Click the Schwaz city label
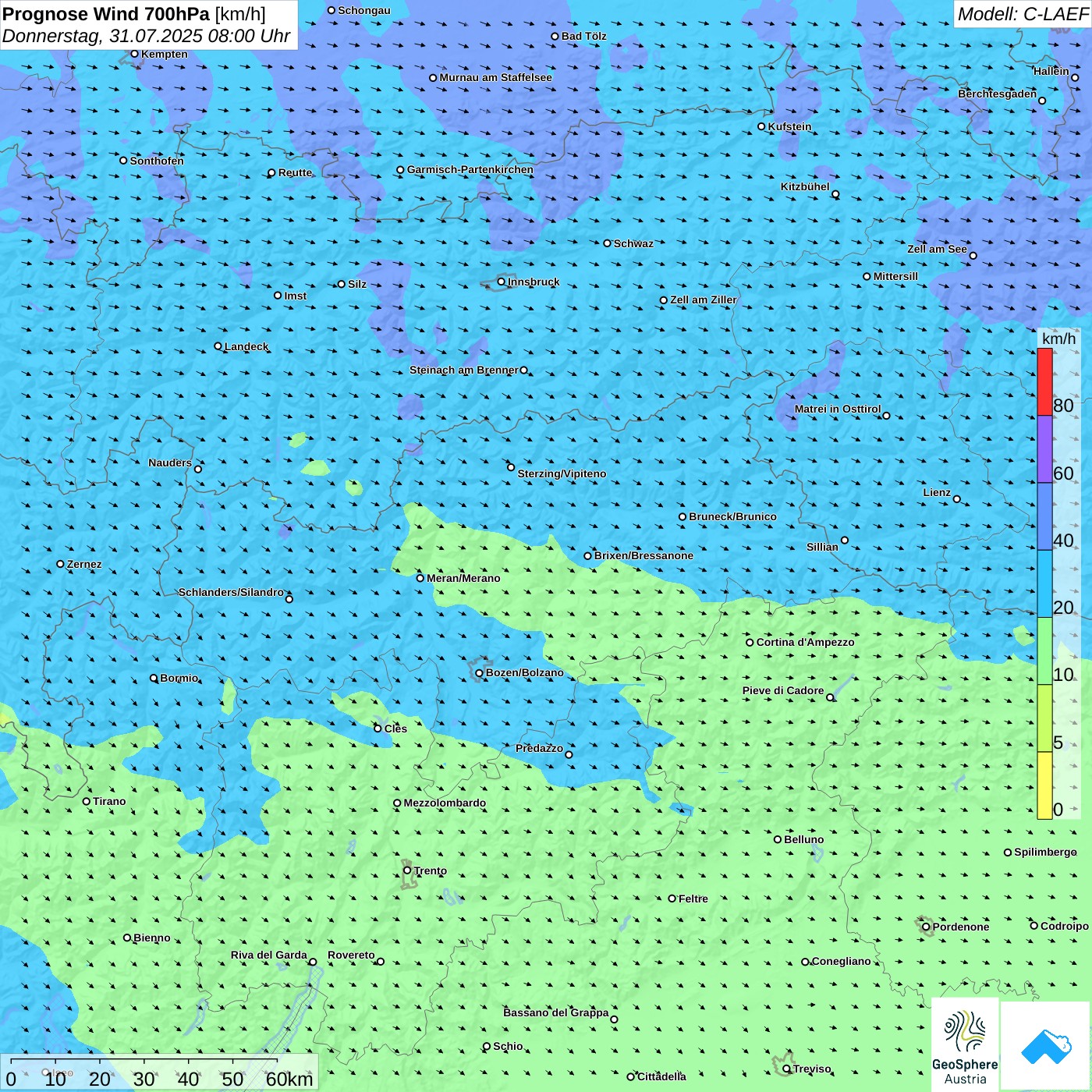Screen dimensions: 1092x1092 pyautogui.click(x=633, y=243)
